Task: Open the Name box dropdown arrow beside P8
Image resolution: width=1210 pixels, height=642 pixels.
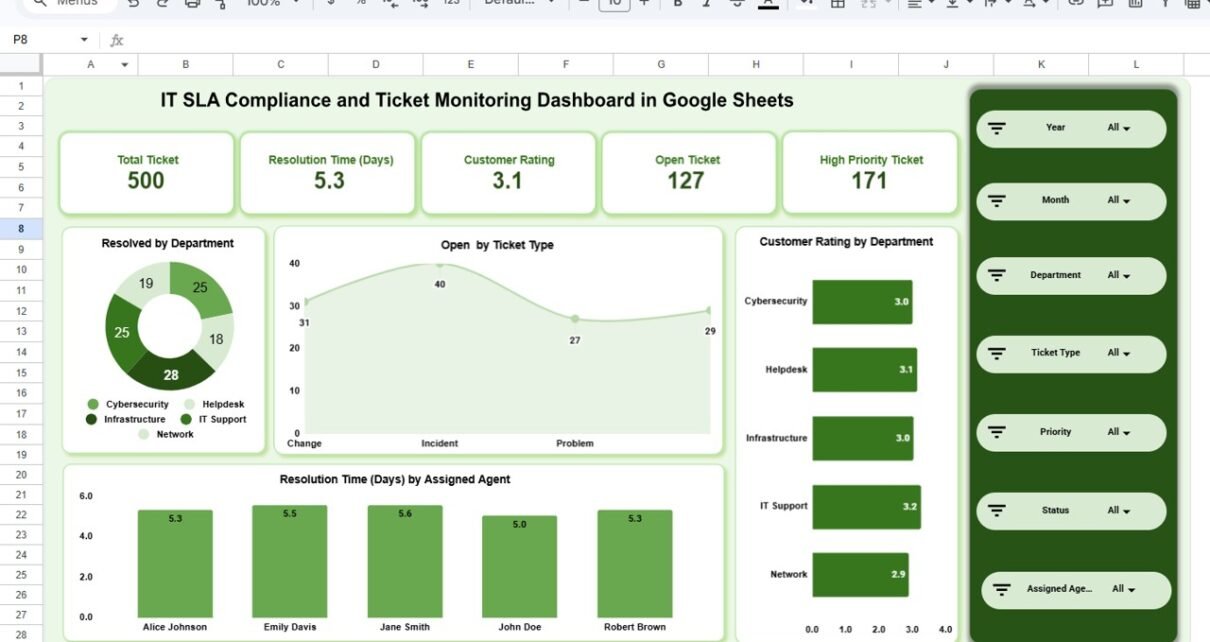Action: [x=84, y=40]
